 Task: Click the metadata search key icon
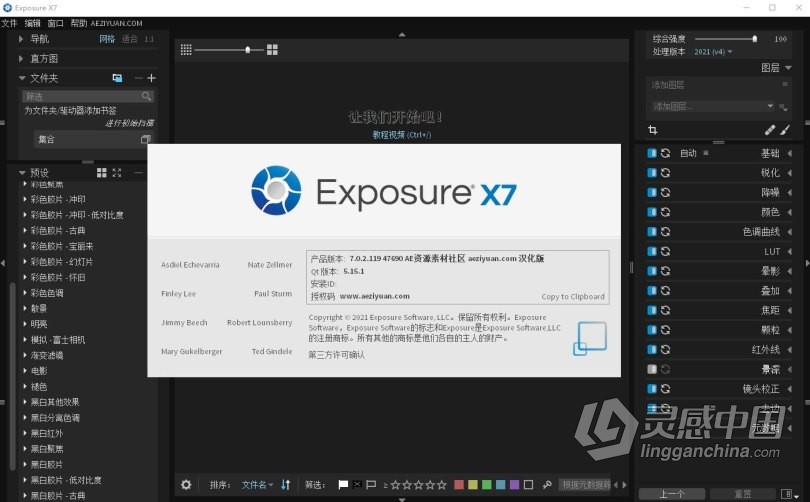(547, 484)
